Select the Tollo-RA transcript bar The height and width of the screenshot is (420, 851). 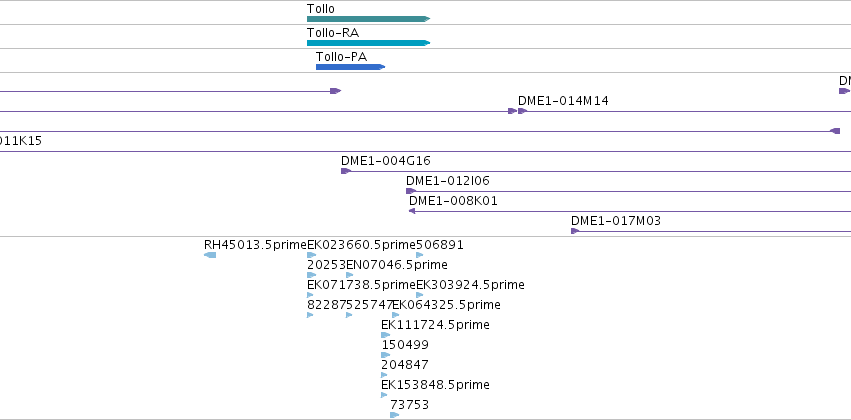369,43
